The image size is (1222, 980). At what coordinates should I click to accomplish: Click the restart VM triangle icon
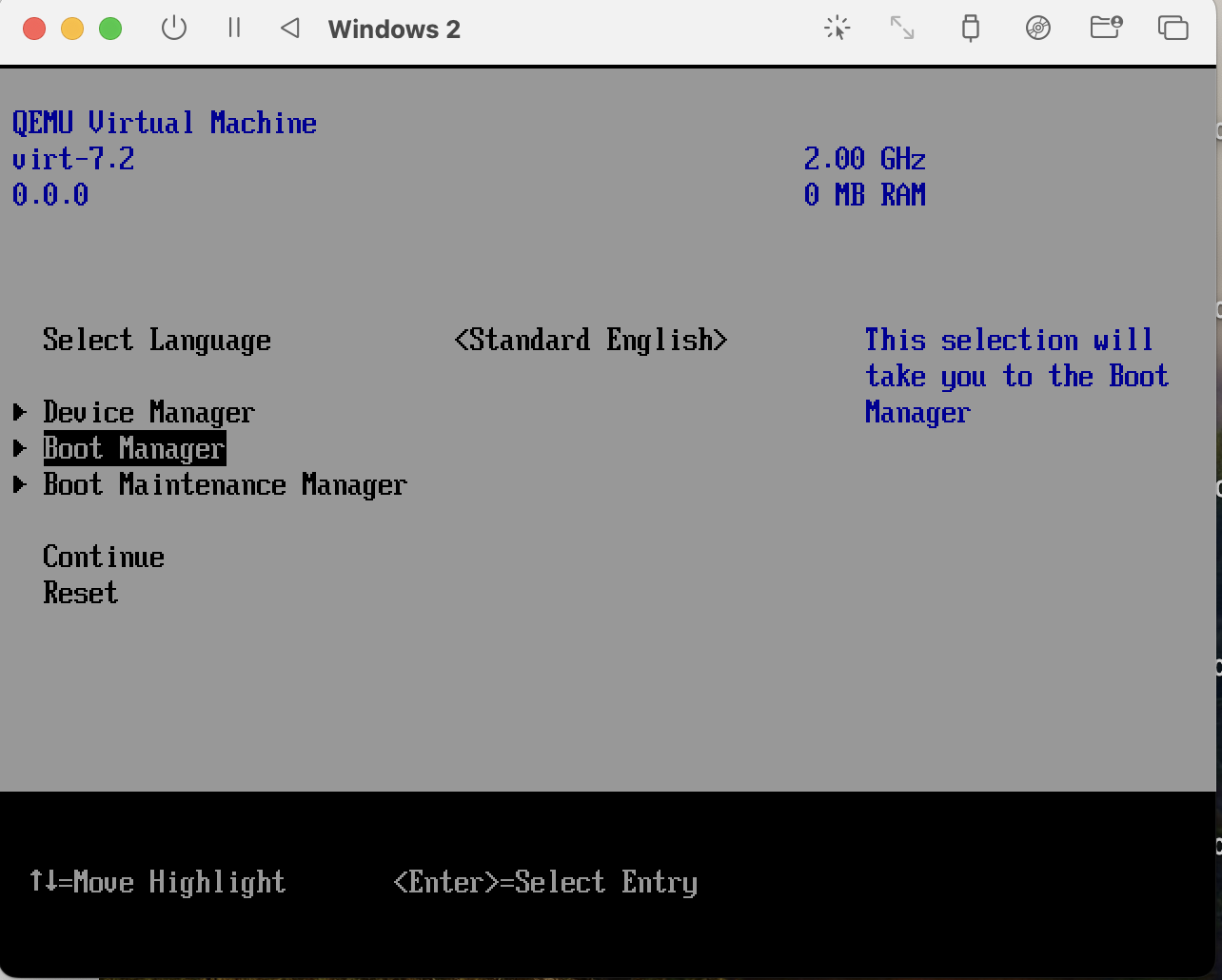[289, 29]
